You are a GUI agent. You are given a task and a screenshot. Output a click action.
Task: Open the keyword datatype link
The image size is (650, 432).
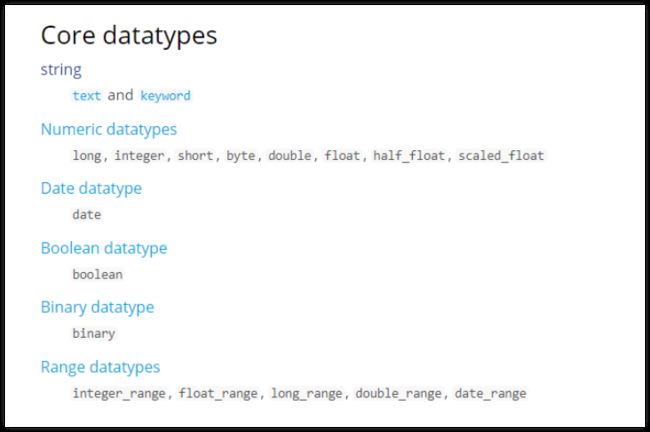tap(165, 96)
